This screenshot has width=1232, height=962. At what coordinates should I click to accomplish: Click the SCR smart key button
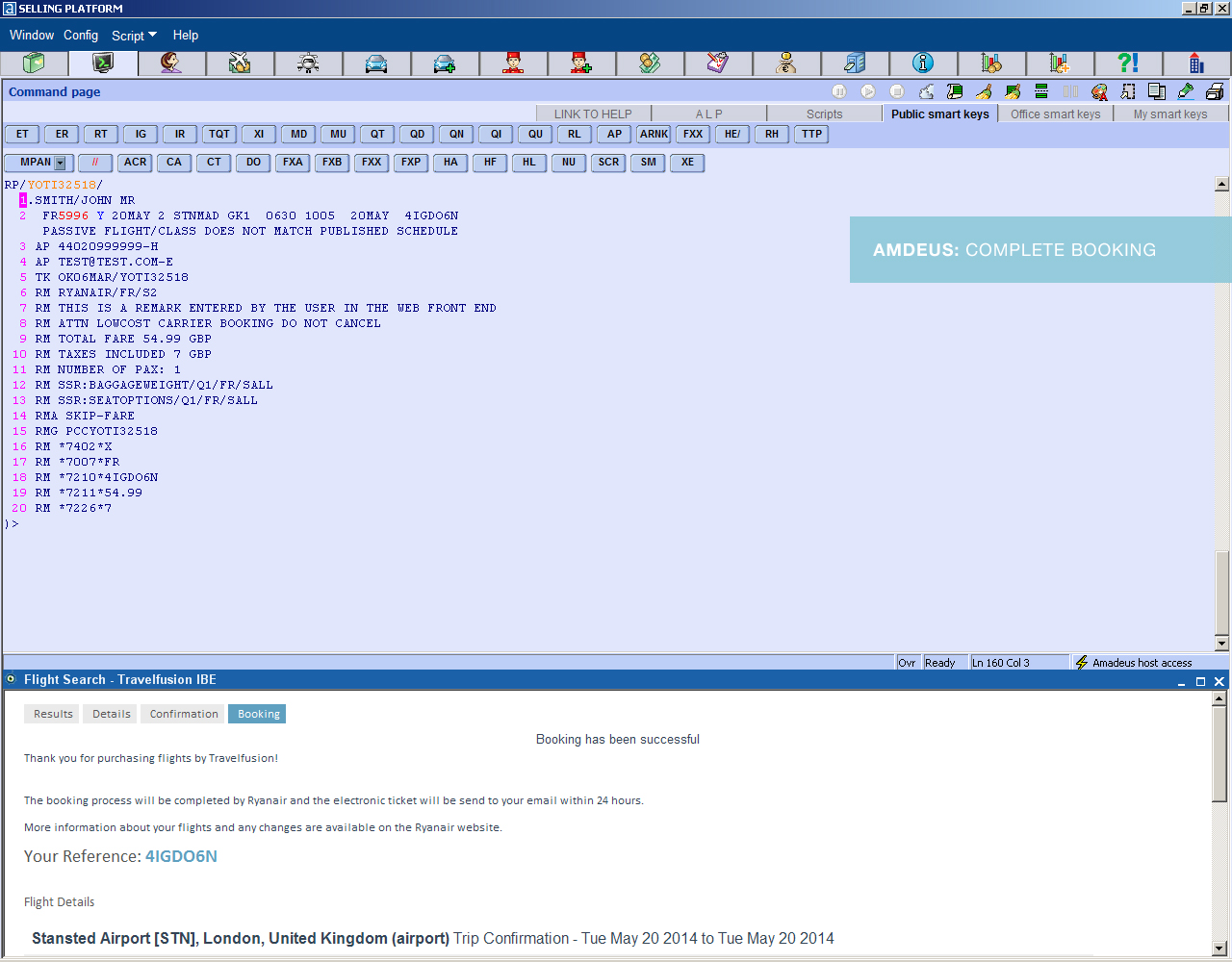click(x=608, y=163)
